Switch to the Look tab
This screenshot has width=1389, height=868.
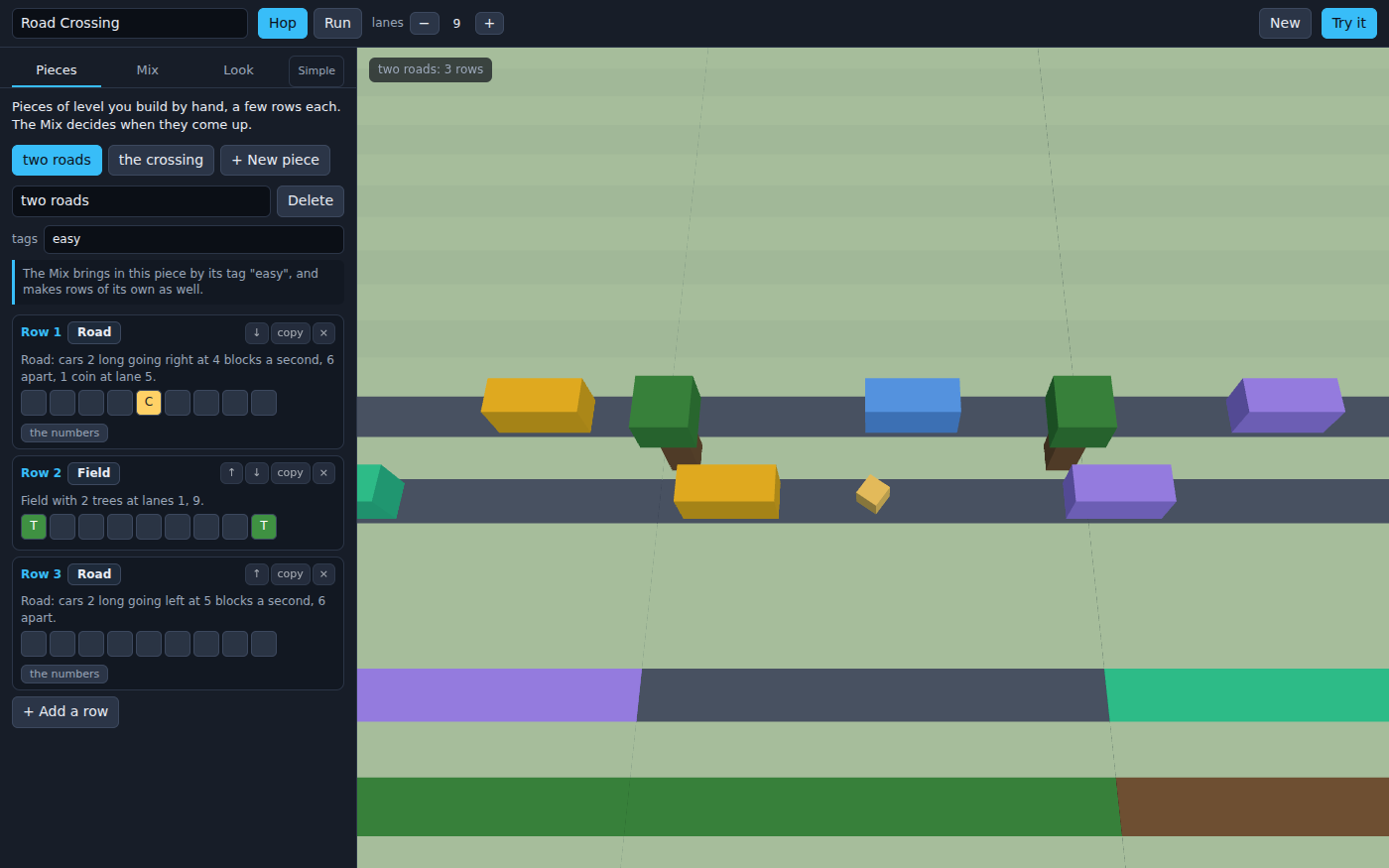tap(238, 70)
